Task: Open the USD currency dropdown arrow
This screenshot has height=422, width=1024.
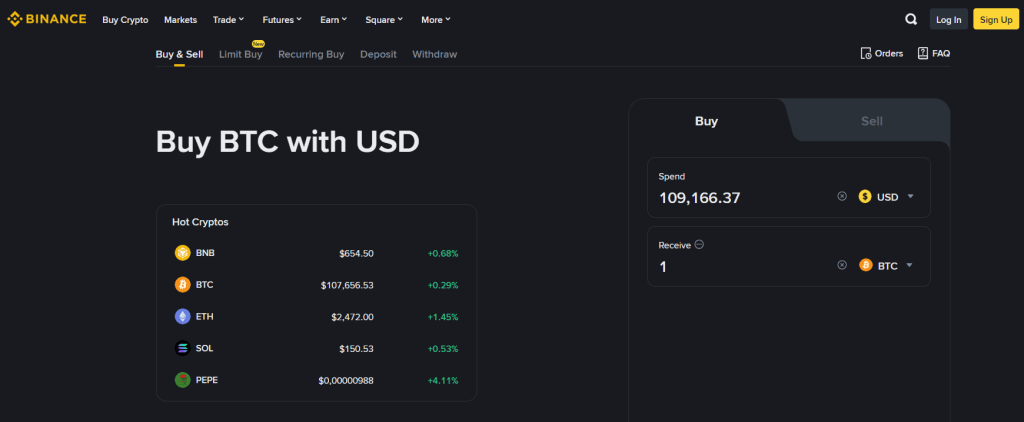Action: [x=910, y=197]
